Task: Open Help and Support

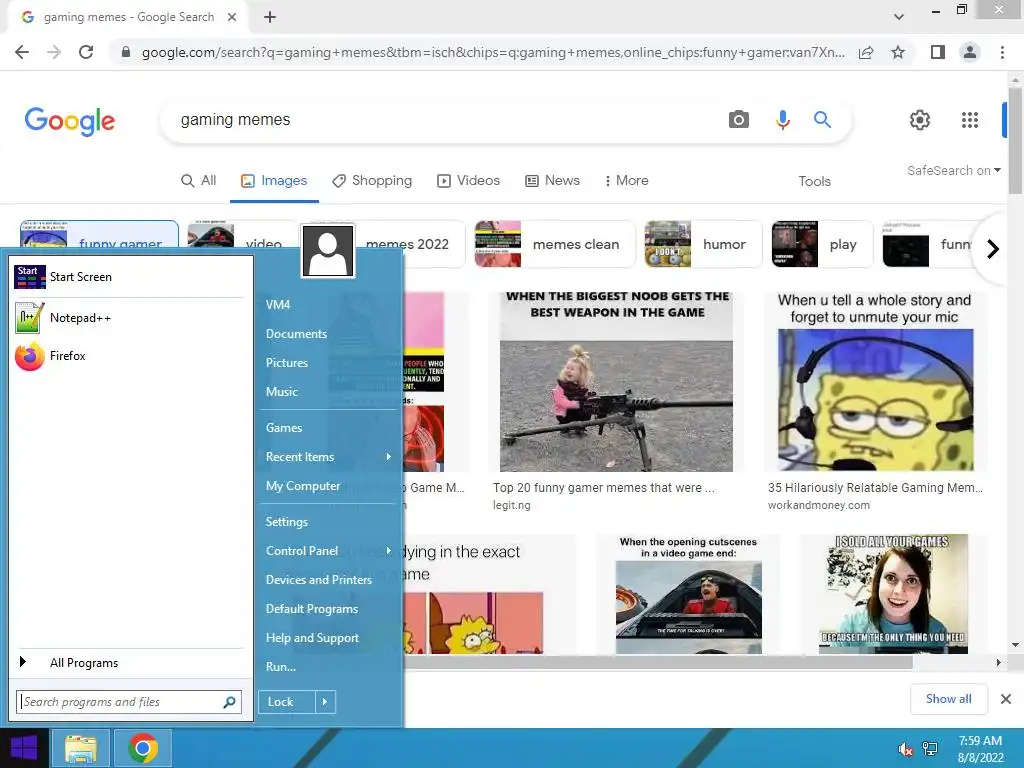Action: pyautogui.click(x=312, y=638)
